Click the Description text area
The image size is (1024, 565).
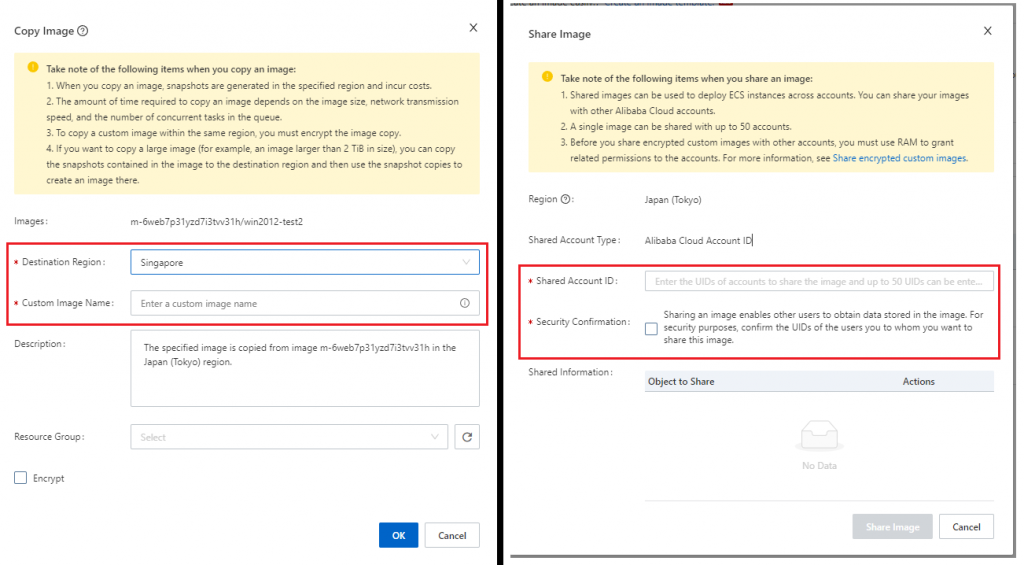click(305, 368)
